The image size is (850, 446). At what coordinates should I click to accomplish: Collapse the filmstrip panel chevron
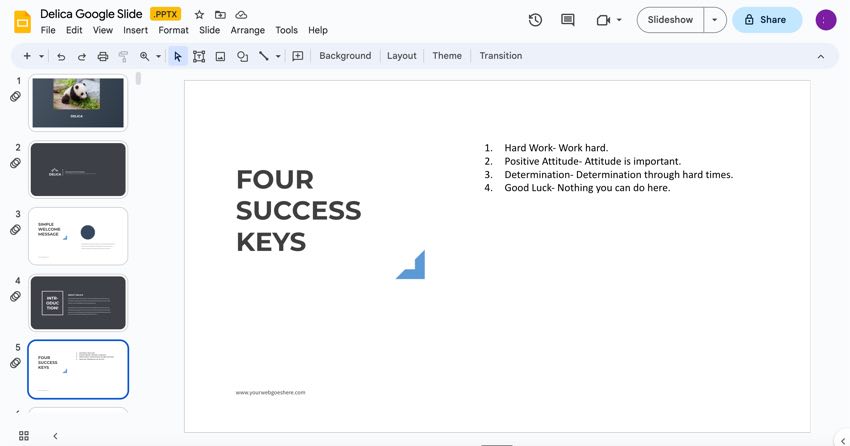55,436
